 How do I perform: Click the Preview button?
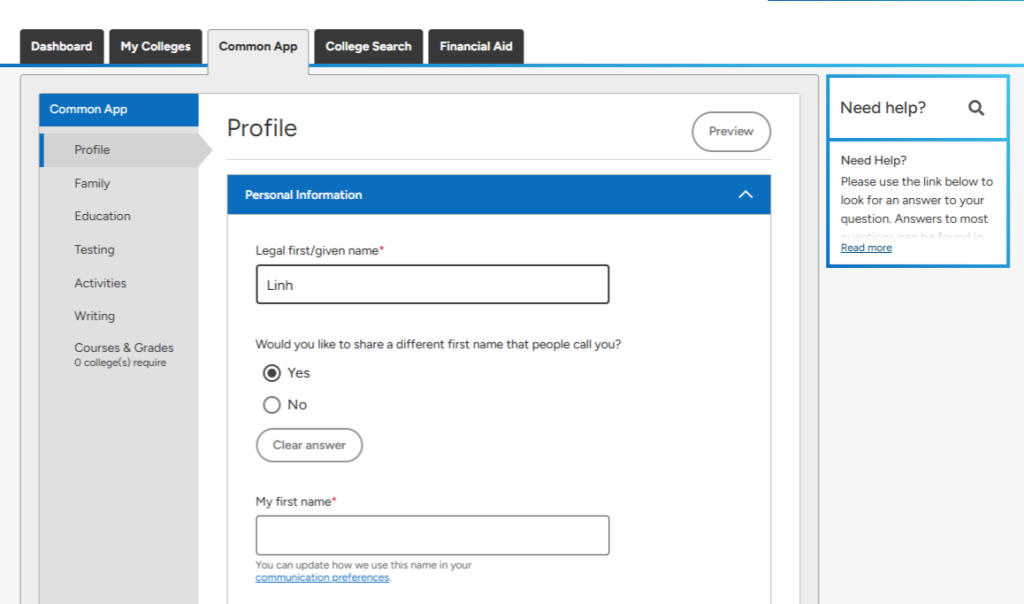click(x=731, y=132)
